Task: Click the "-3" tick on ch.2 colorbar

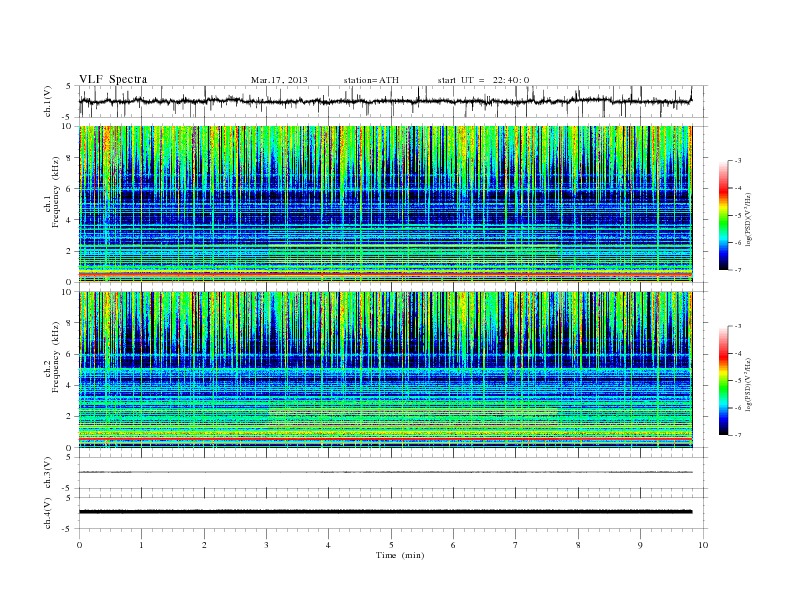Action: 738,326
